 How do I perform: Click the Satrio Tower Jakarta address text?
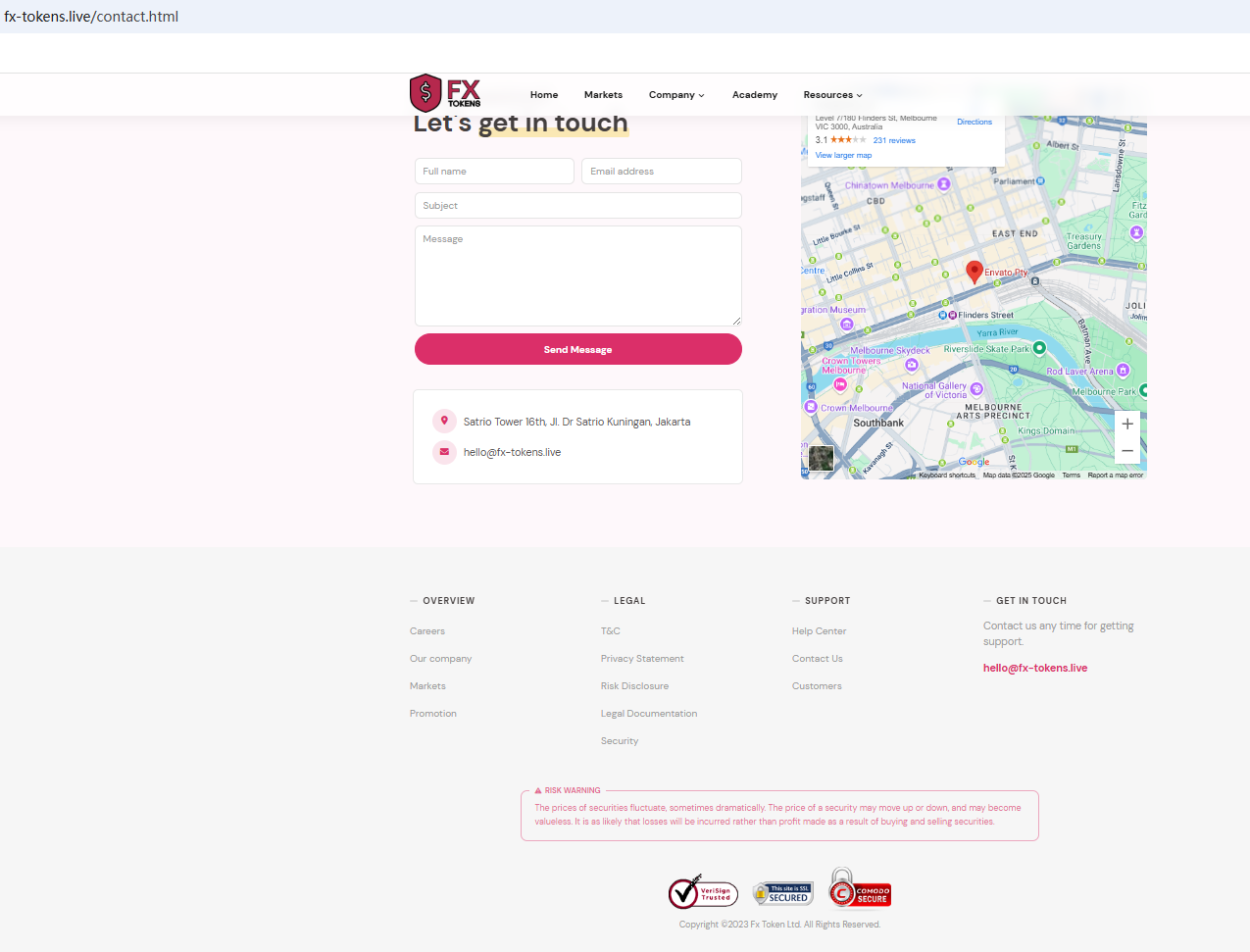[576, 422]
